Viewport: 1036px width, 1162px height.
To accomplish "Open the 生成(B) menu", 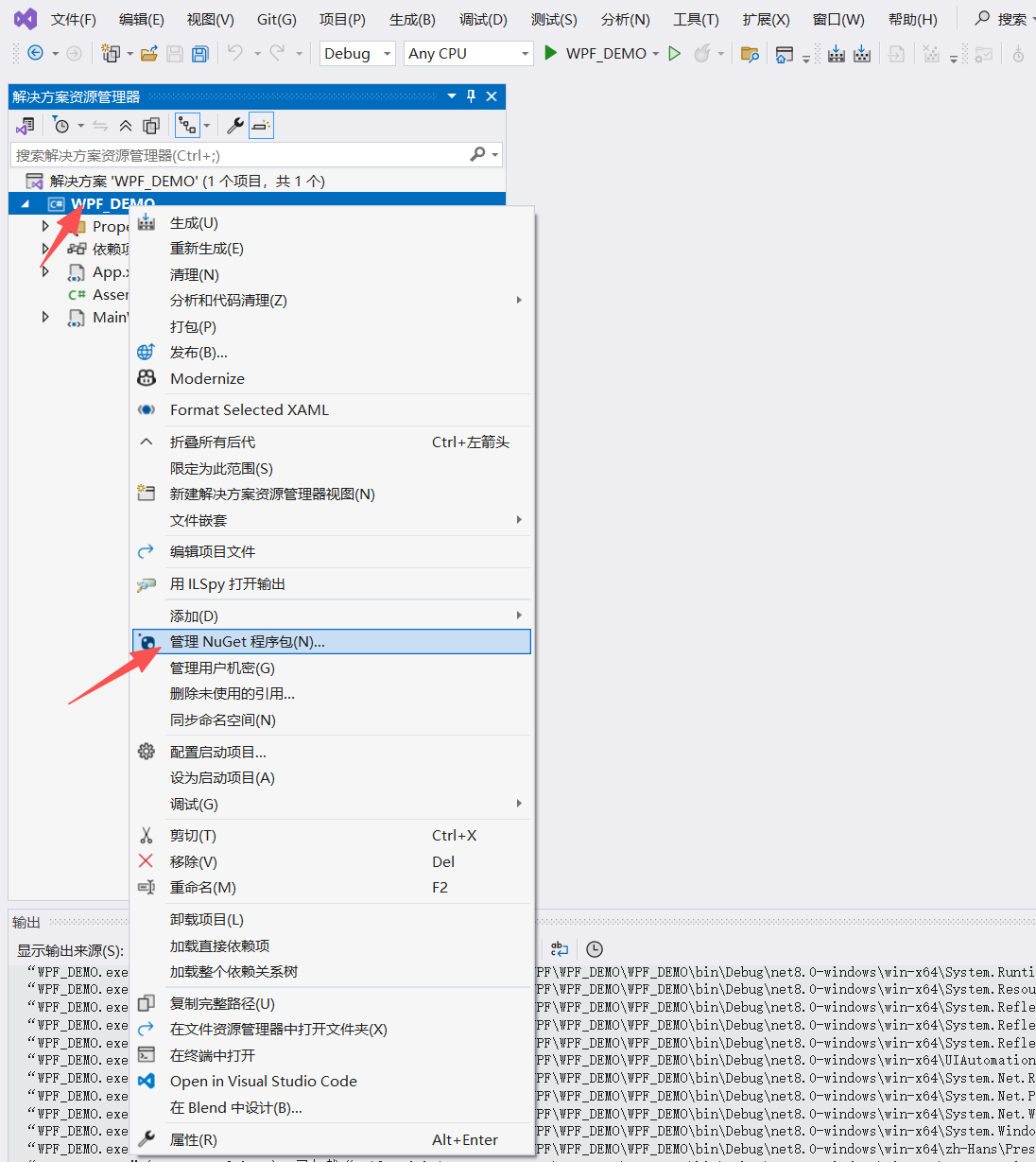I will click(x=412, y=19).
